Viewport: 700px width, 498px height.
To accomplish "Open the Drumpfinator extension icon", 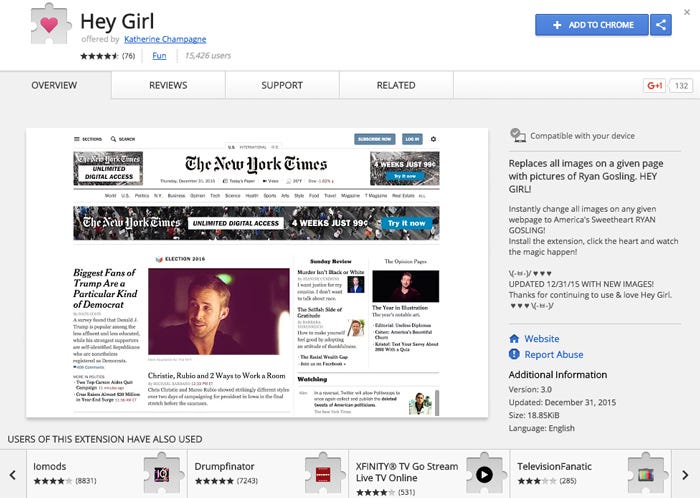I will [323, 474].
